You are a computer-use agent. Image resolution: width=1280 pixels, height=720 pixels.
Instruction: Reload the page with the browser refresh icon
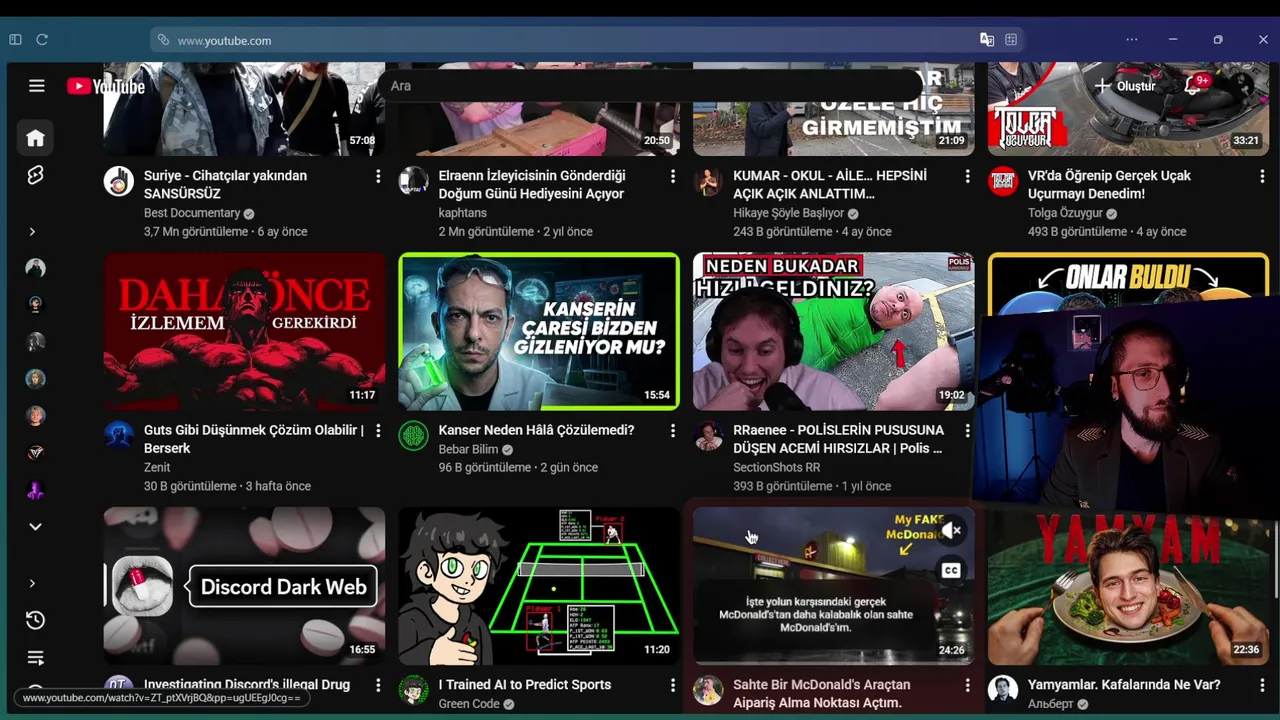click(42, 40)
